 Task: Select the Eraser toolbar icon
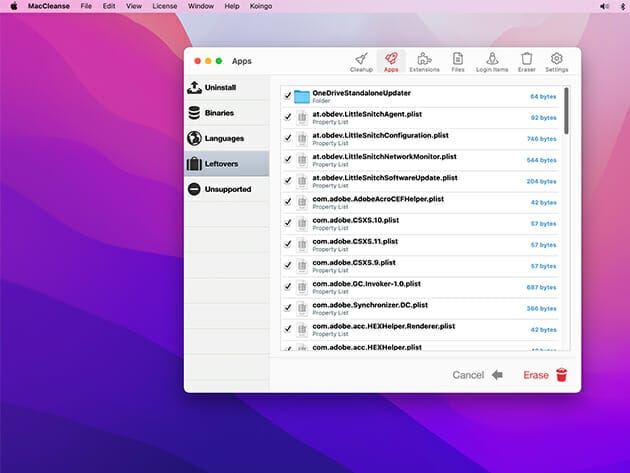point(526,62)
